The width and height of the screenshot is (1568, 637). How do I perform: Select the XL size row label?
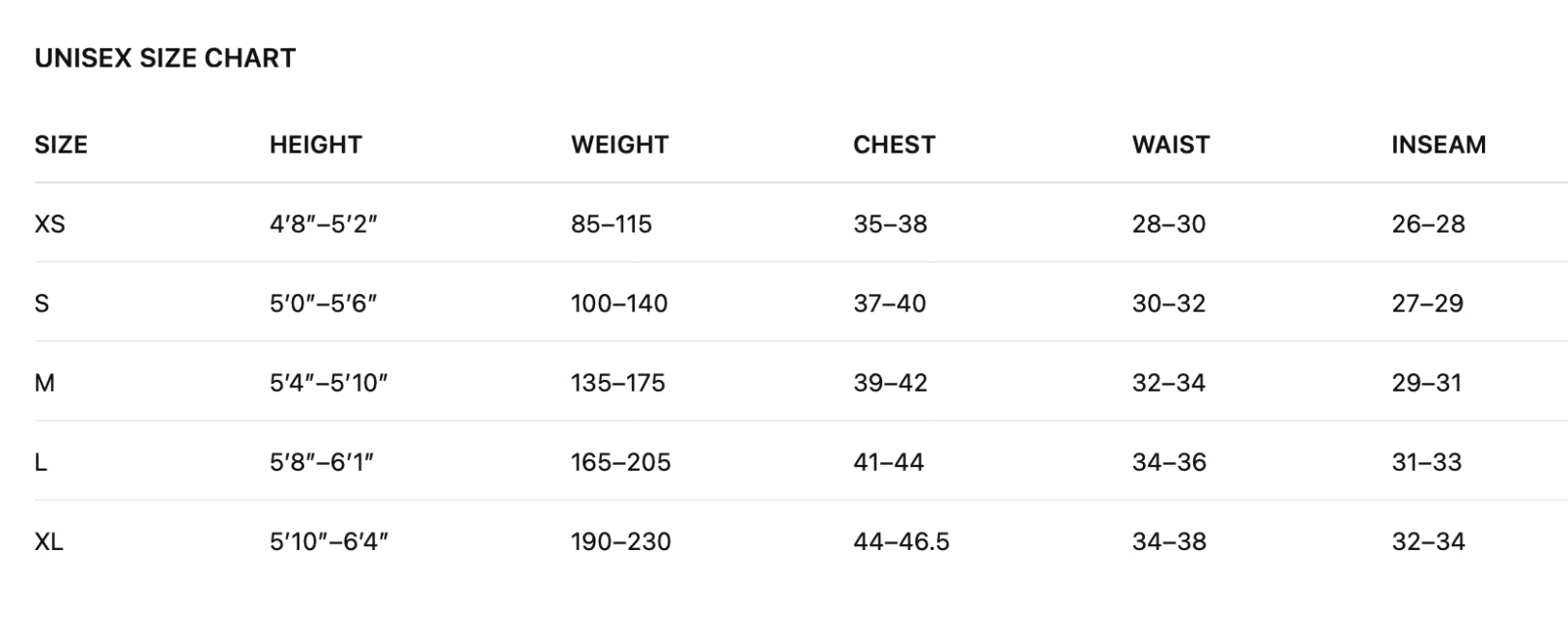point(48,541)
